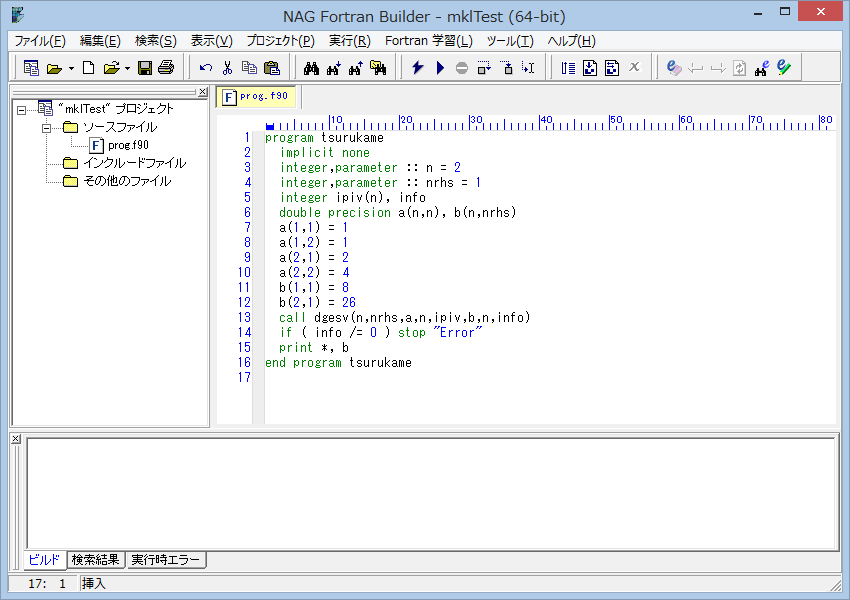Click the Find in Files folder-binoculars icon
Image resolution: width=850 pixels, height=600 pixels.
coord(377,68)
